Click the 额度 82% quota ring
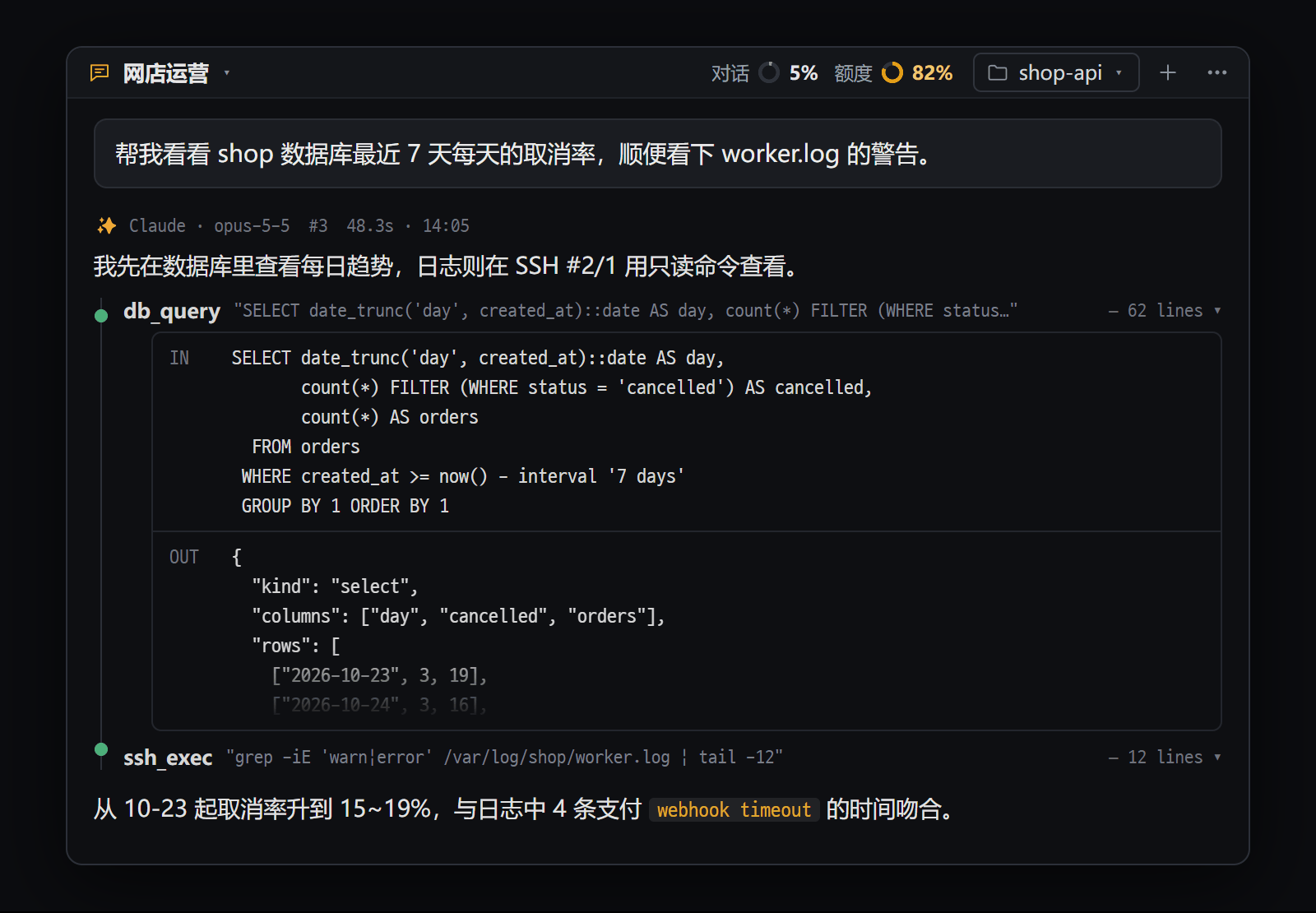The image size is (1316, 913). [x=892, y=72]
